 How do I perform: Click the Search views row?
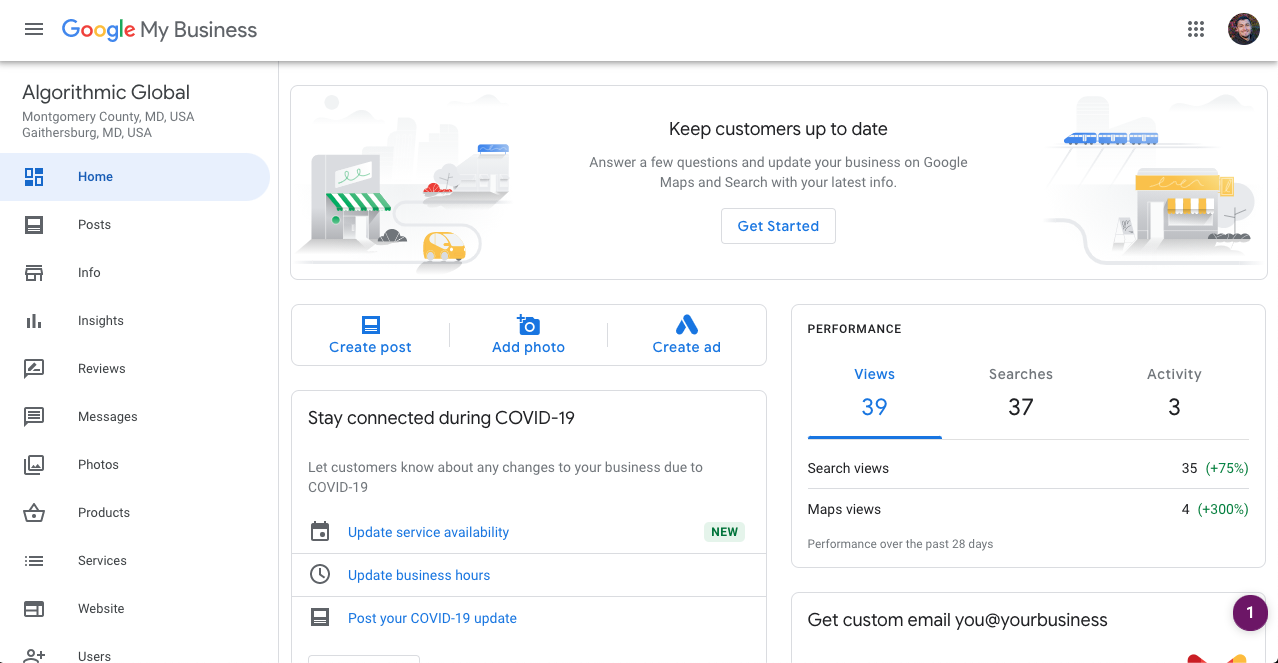[1028, 468]
